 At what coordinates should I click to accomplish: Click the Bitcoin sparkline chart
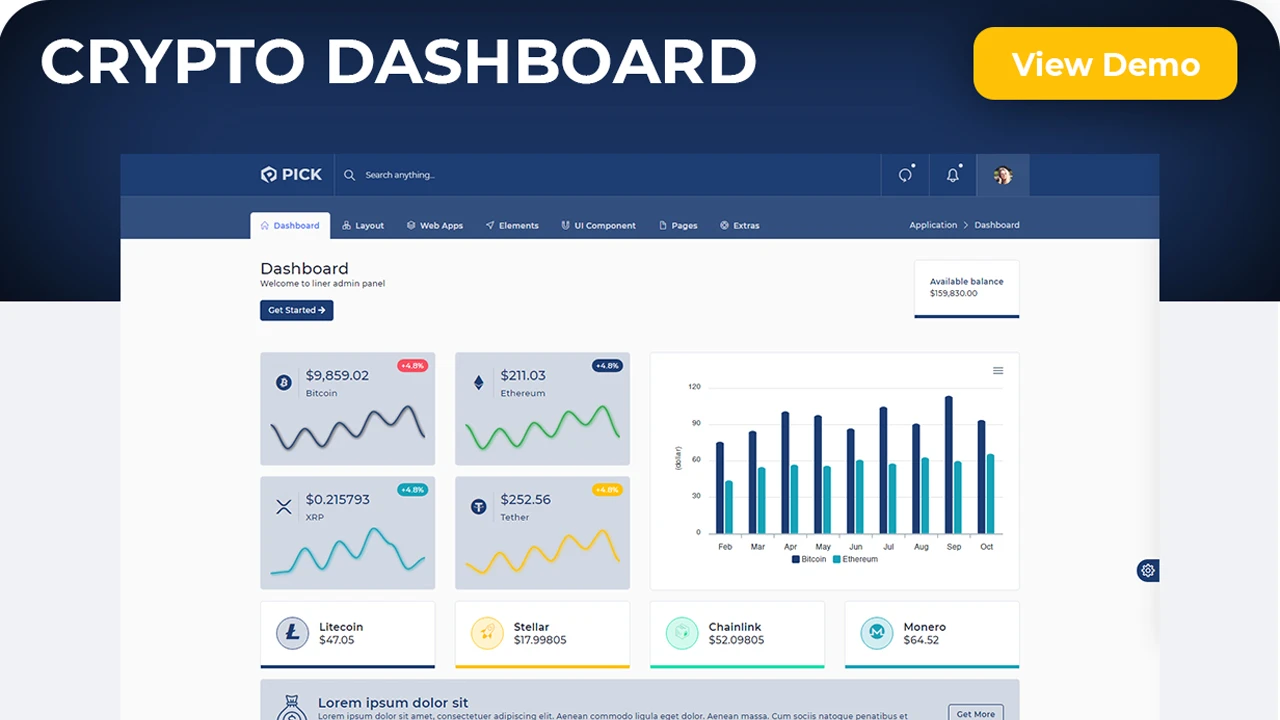[x=348, y=427]
